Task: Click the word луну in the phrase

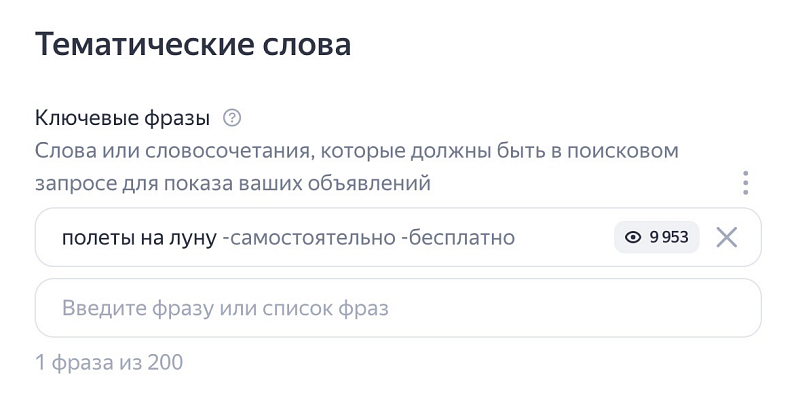Action: (190, 238)
